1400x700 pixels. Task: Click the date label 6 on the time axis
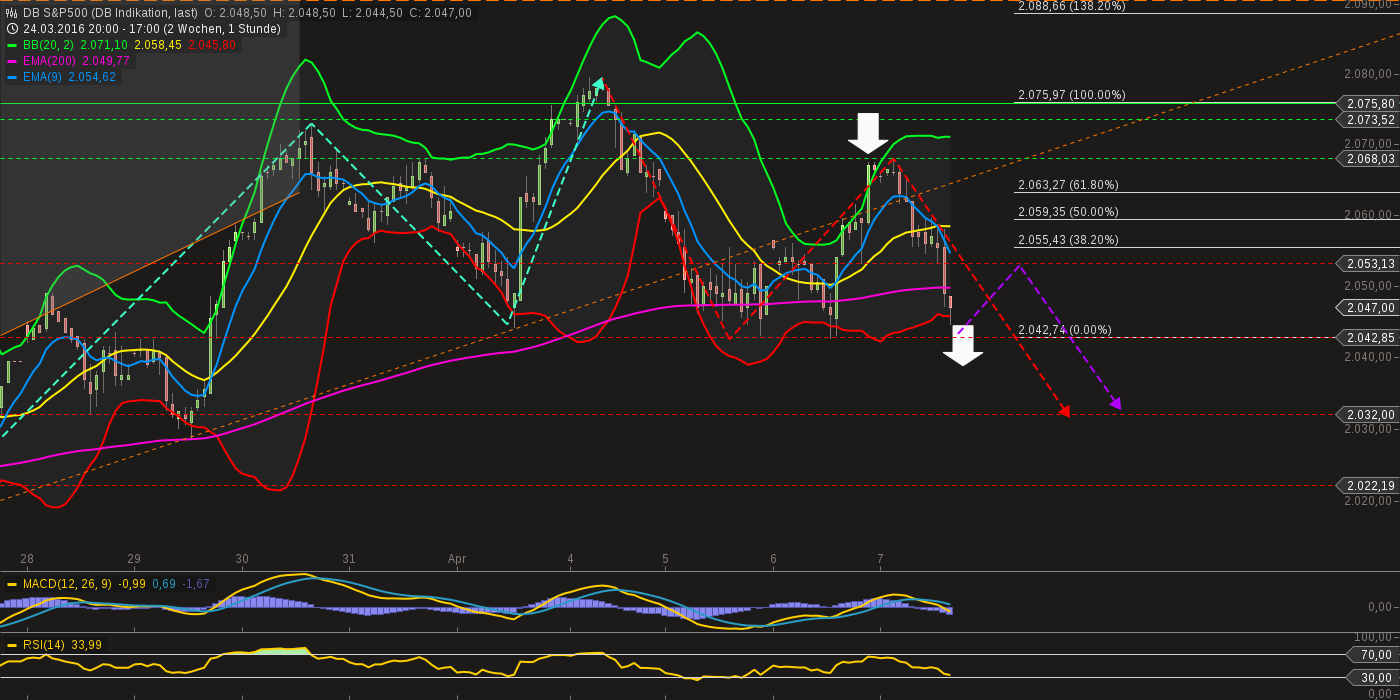click(x=773, y=559)
